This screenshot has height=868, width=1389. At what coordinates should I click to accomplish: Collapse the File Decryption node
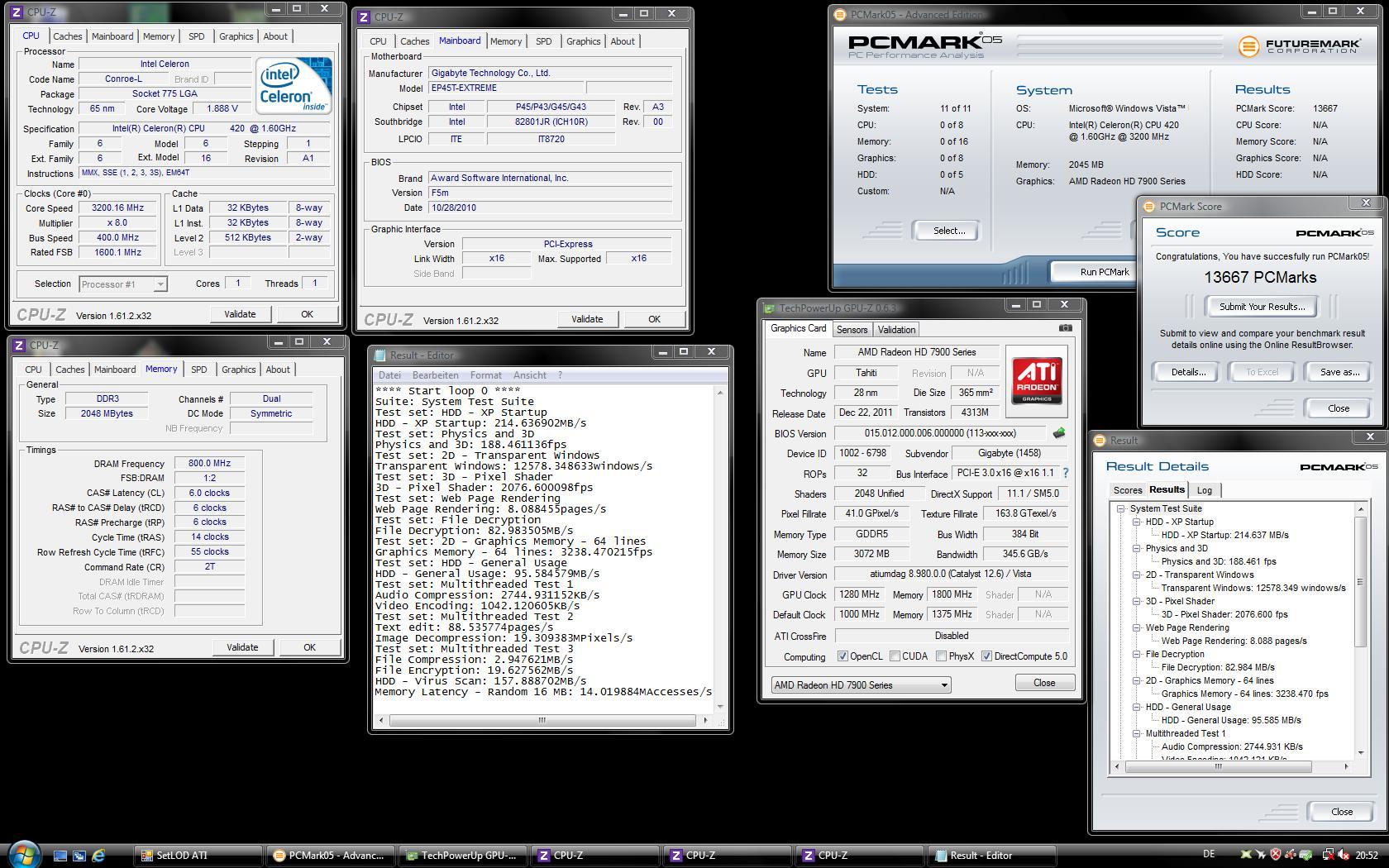coord(1137,655)
